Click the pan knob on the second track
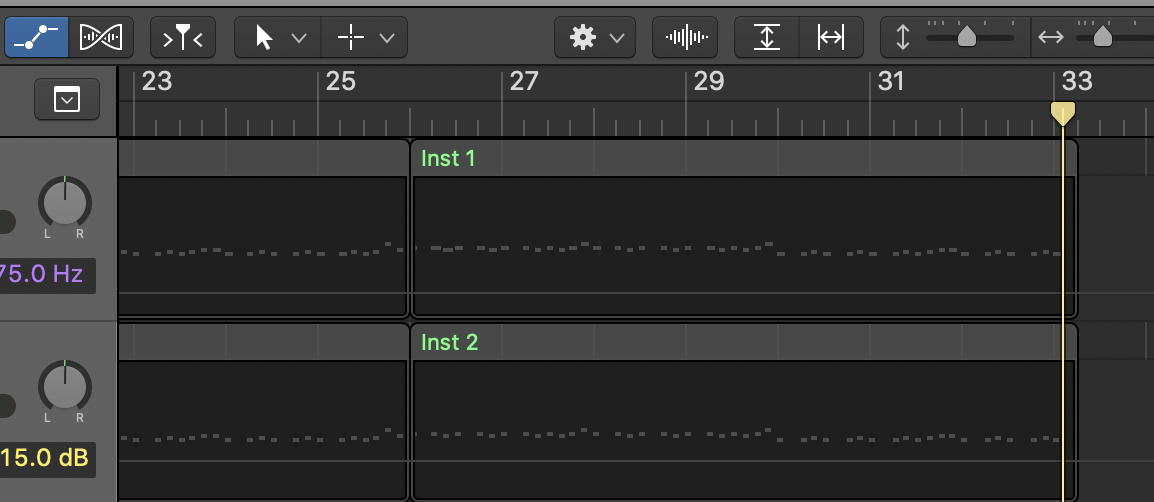 (64, 386)
